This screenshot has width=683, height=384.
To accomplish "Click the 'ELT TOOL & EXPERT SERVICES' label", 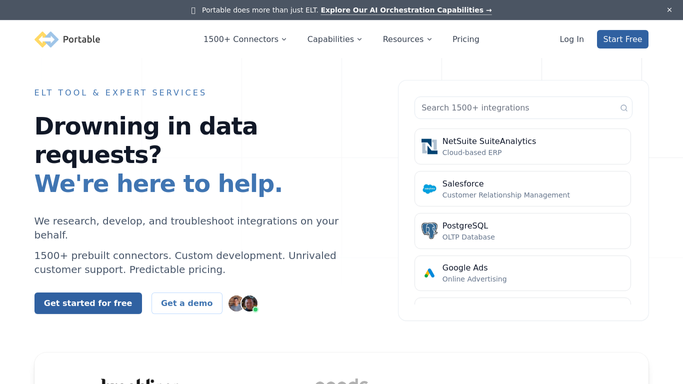I will click(120, 92).
